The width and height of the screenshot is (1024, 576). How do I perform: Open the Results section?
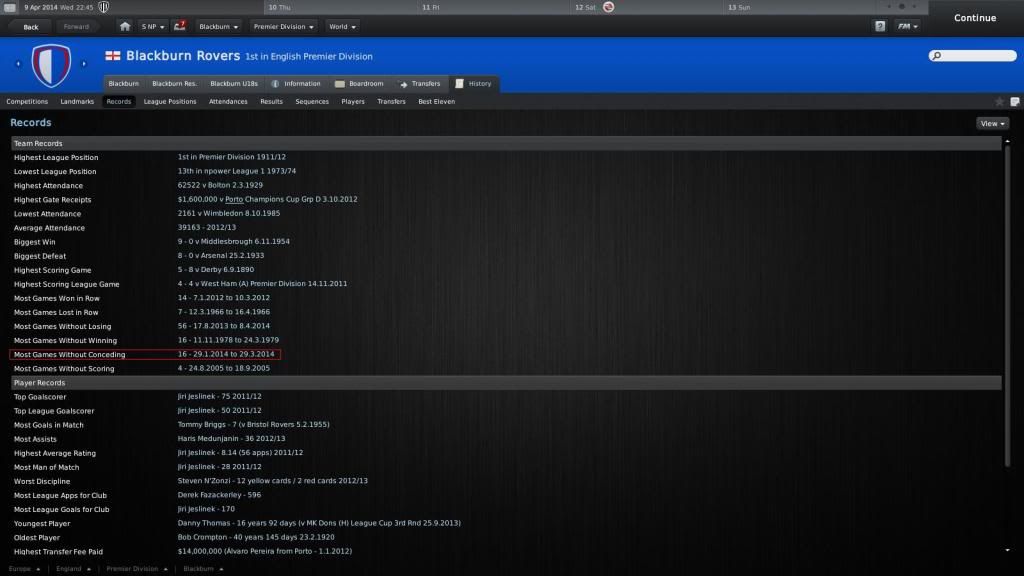click(271, 102)
